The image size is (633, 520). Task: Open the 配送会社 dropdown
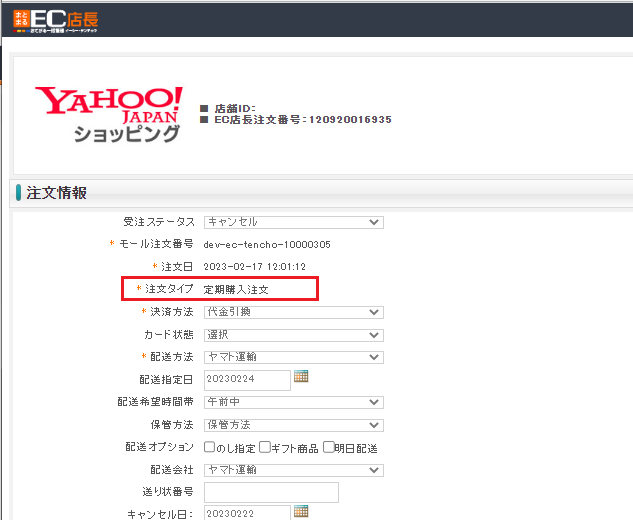click(293, 469)
